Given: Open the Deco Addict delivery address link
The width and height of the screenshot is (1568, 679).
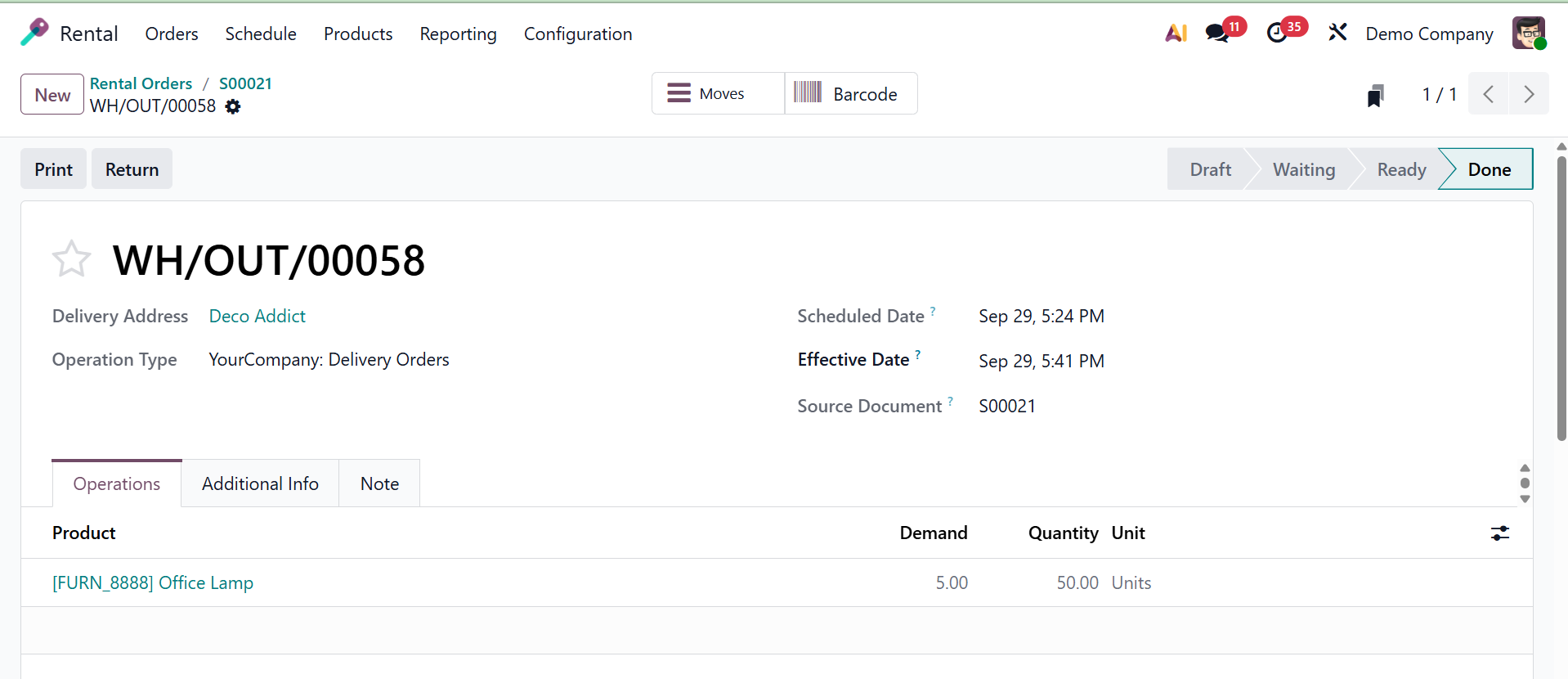Looking at the screenshot, I should tap(257, 316).
